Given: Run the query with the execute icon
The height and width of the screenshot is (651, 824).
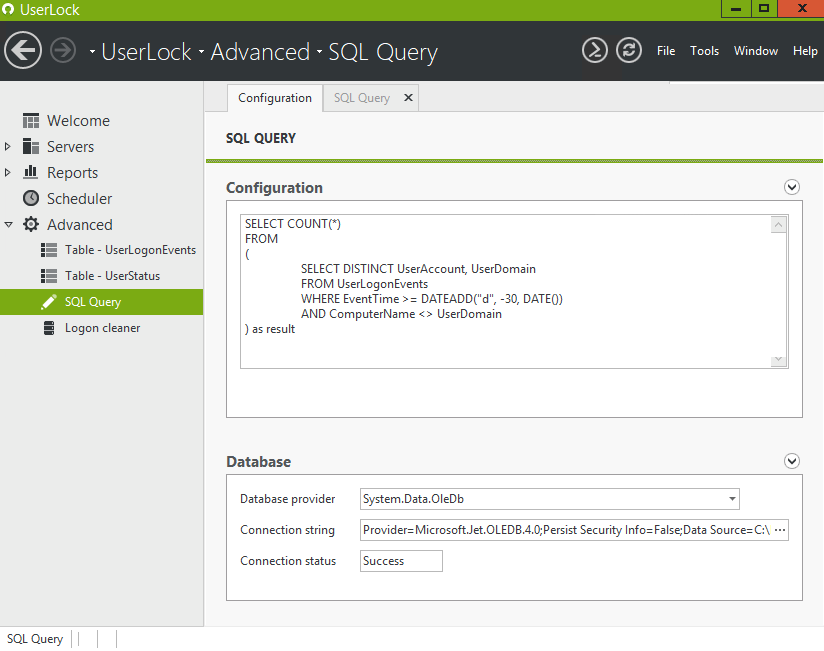Looking at the screenshot, I should [594, 50].
